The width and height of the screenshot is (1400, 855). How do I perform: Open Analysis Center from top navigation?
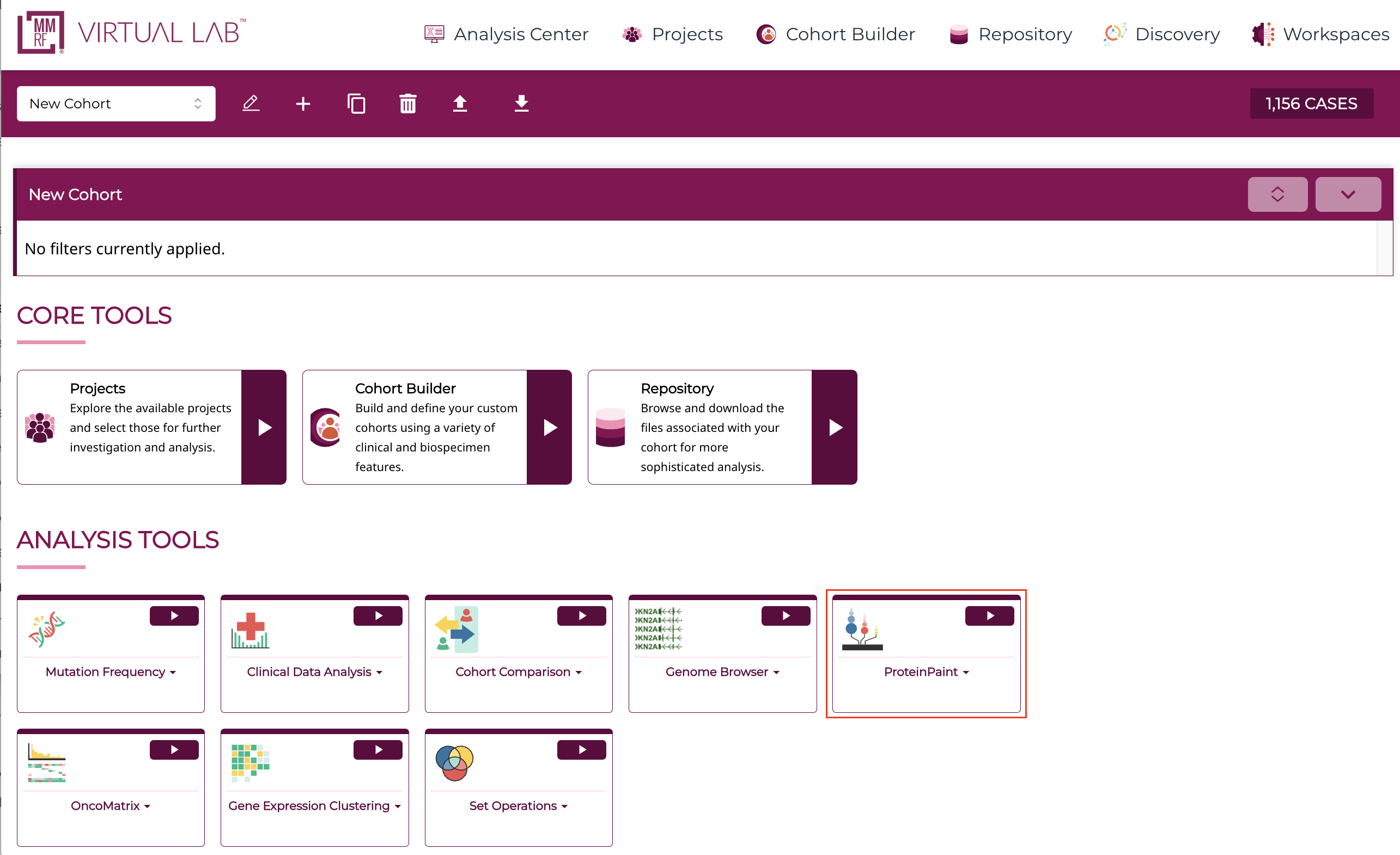click(506, 34)
